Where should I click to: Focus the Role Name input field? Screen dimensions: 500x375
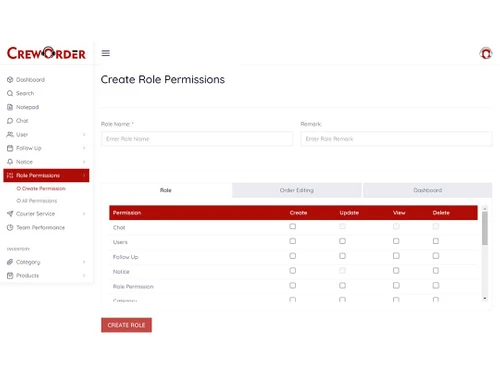point(197,139)
